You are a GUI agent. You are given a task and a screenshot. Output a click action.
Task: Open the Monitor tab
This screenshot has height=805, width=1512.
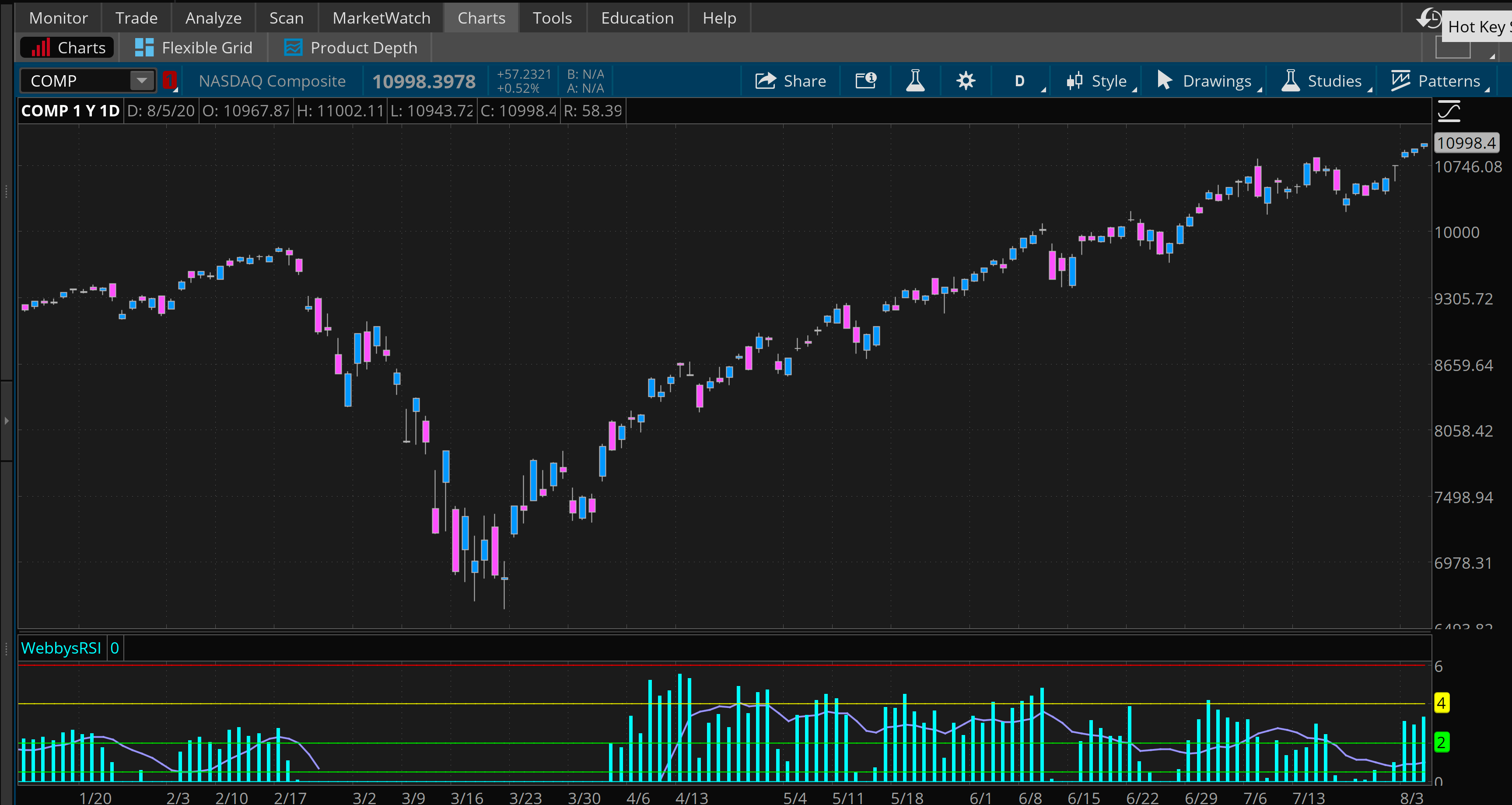pos(58,17)
